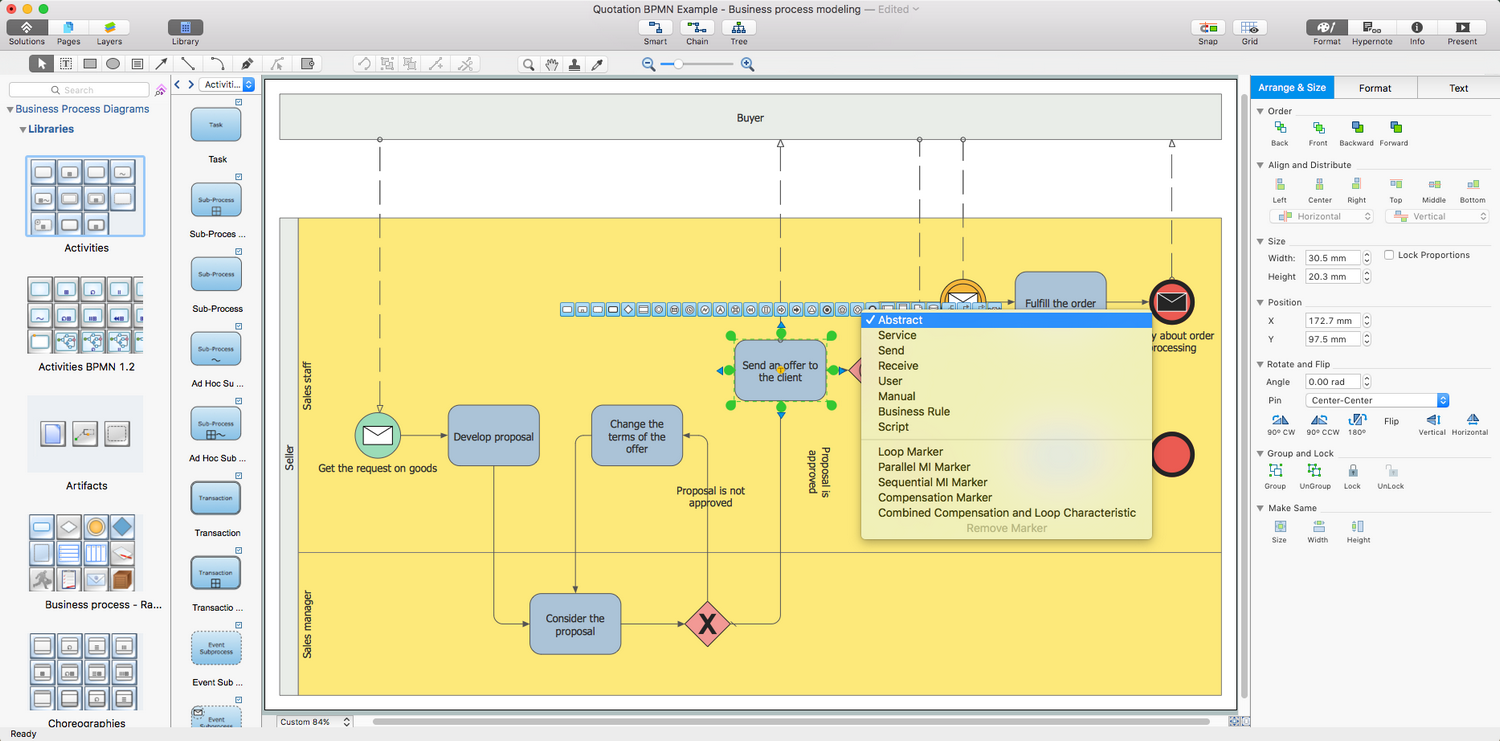Click the Snap toolbar icon
Viewport: 1500px width, 741px height.
click(x=1208, y=28)
